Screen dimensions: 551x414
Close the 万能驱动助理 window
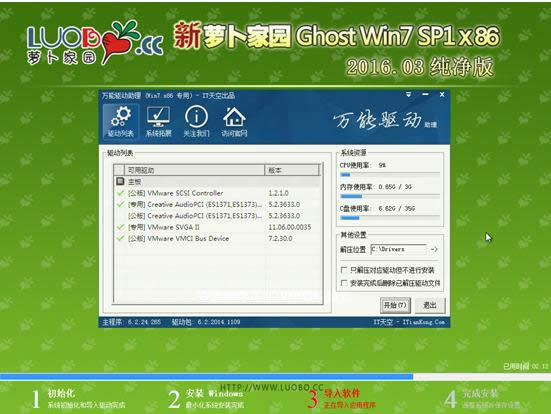[x=442, y=94]
